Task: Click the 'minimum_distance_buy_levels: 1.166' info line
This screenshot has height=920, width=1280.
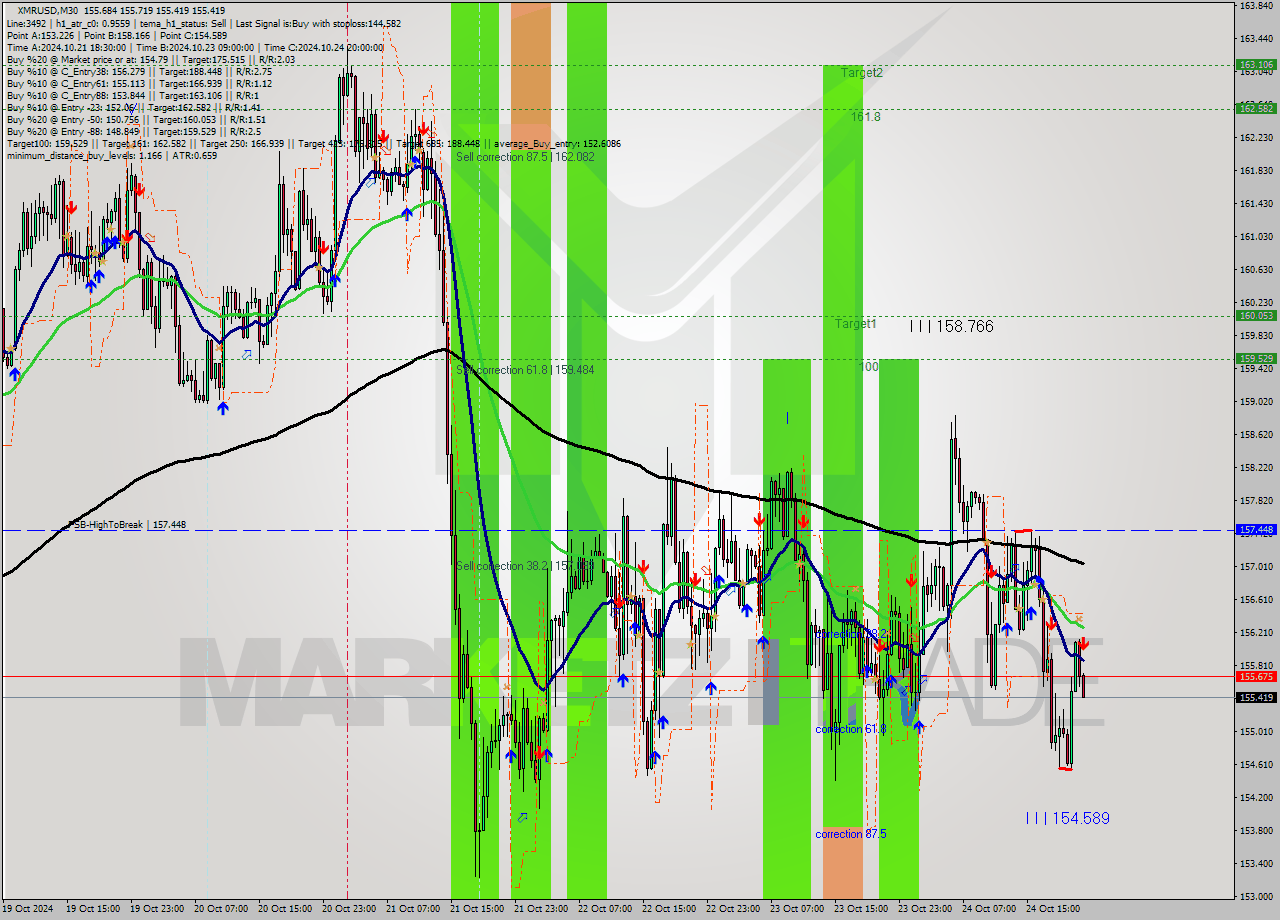Action: point(112,156)
